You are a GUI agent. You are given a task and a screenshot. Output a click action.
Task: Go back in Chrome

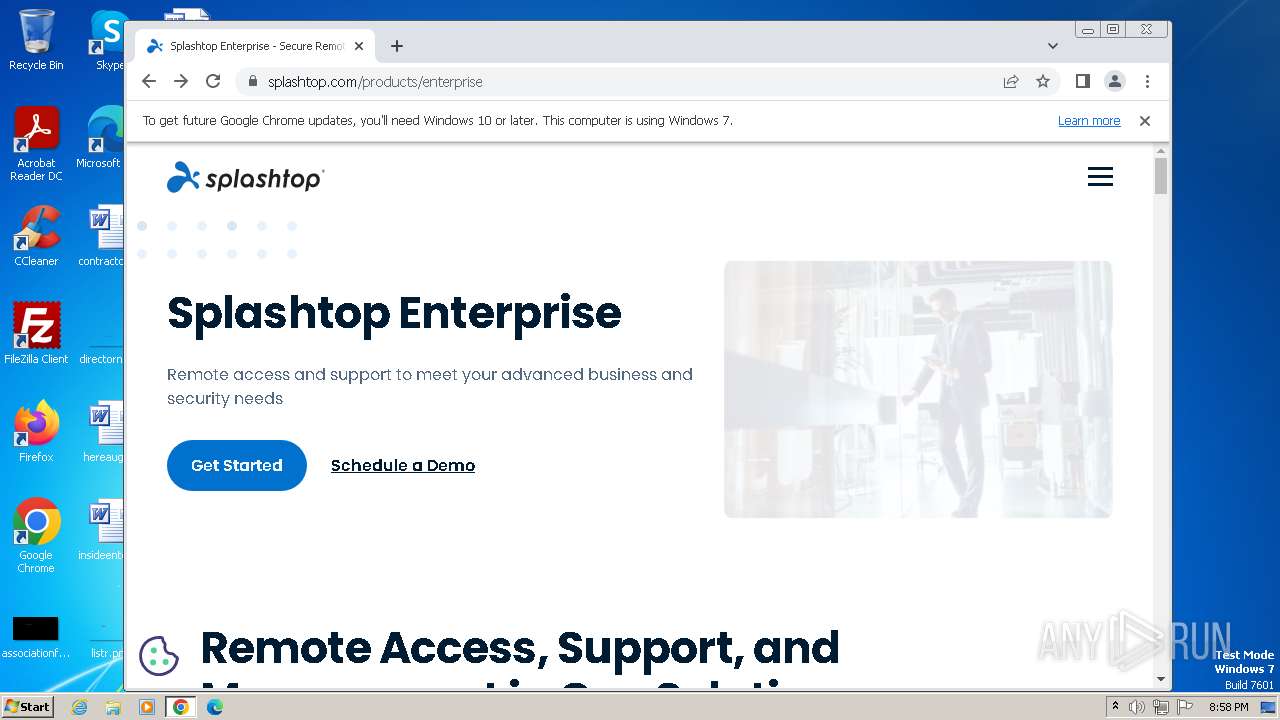[x=149, y=81]
